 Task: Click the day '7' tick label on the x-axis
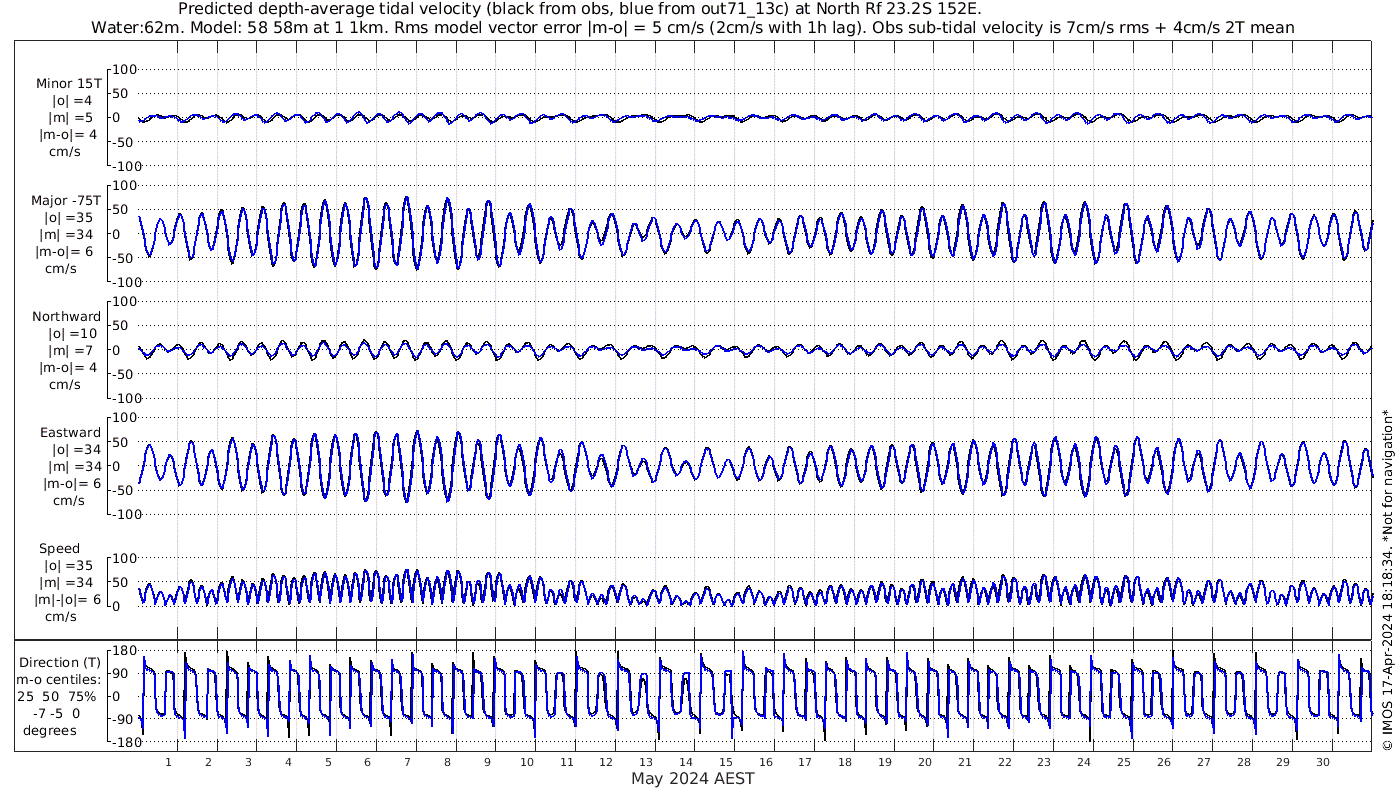tap(407, 762)
